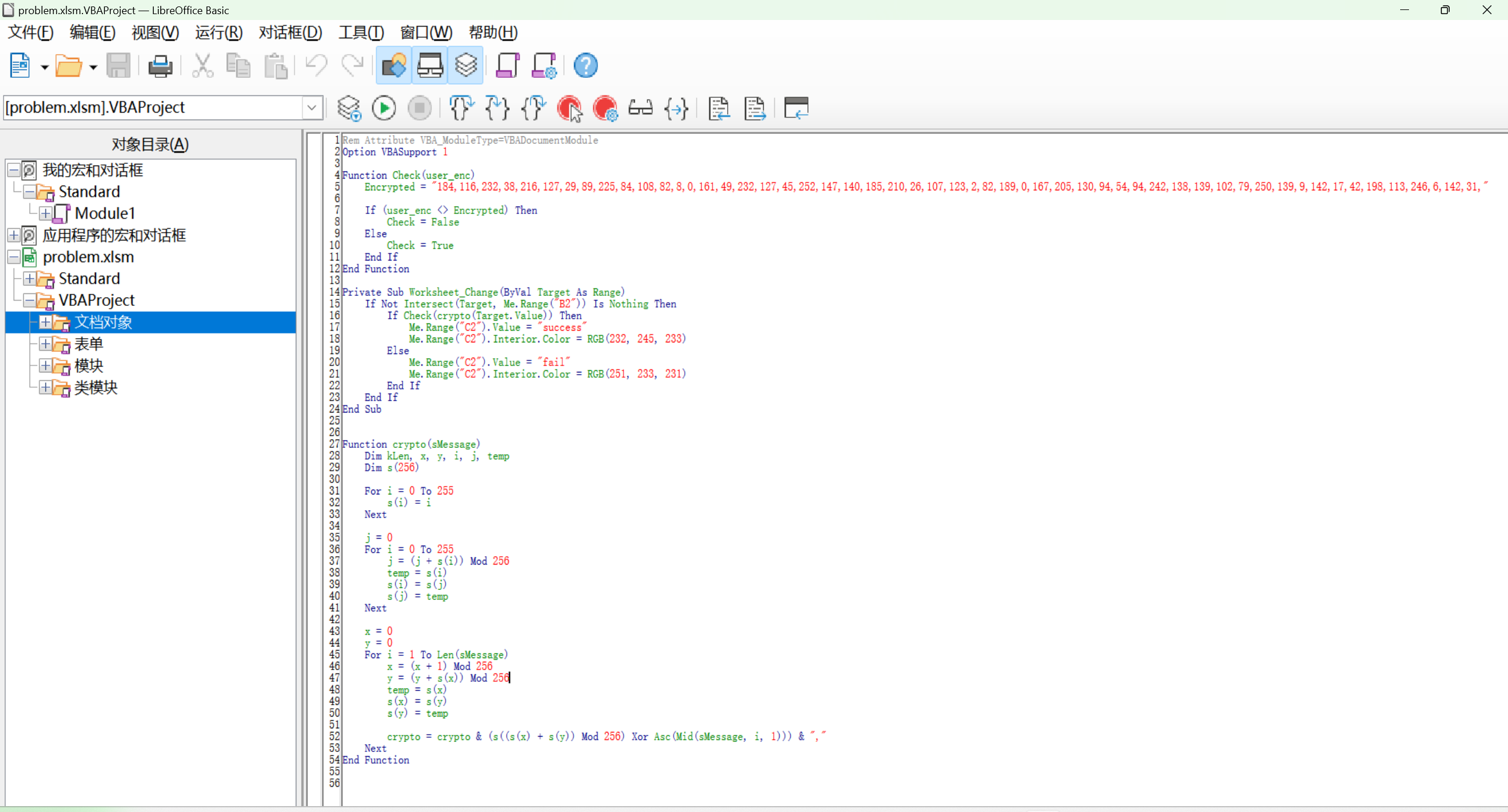This screenshot has height=812, width=1508.
Task: Select the 表单 tree item
Action: (89, 344)
